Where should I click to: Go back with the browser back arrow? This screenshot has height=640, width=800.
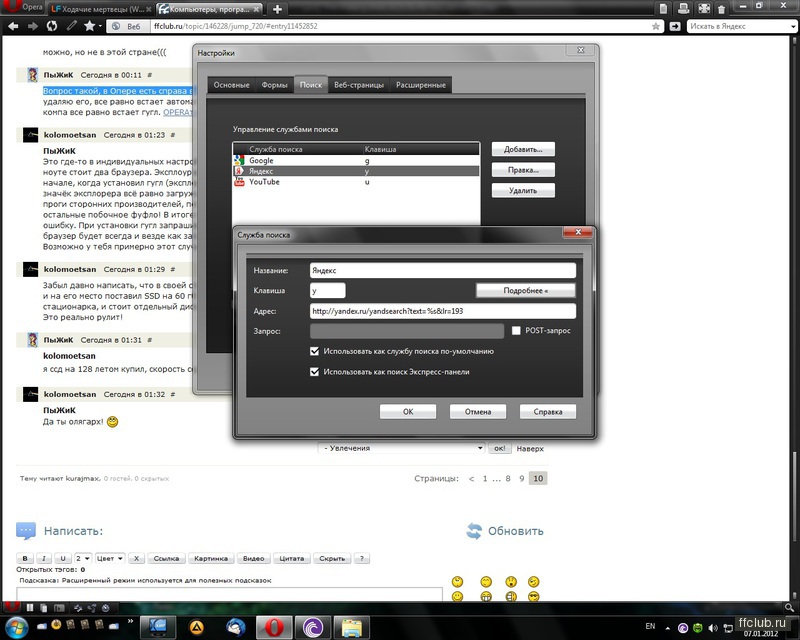click(x=13, y=26)
